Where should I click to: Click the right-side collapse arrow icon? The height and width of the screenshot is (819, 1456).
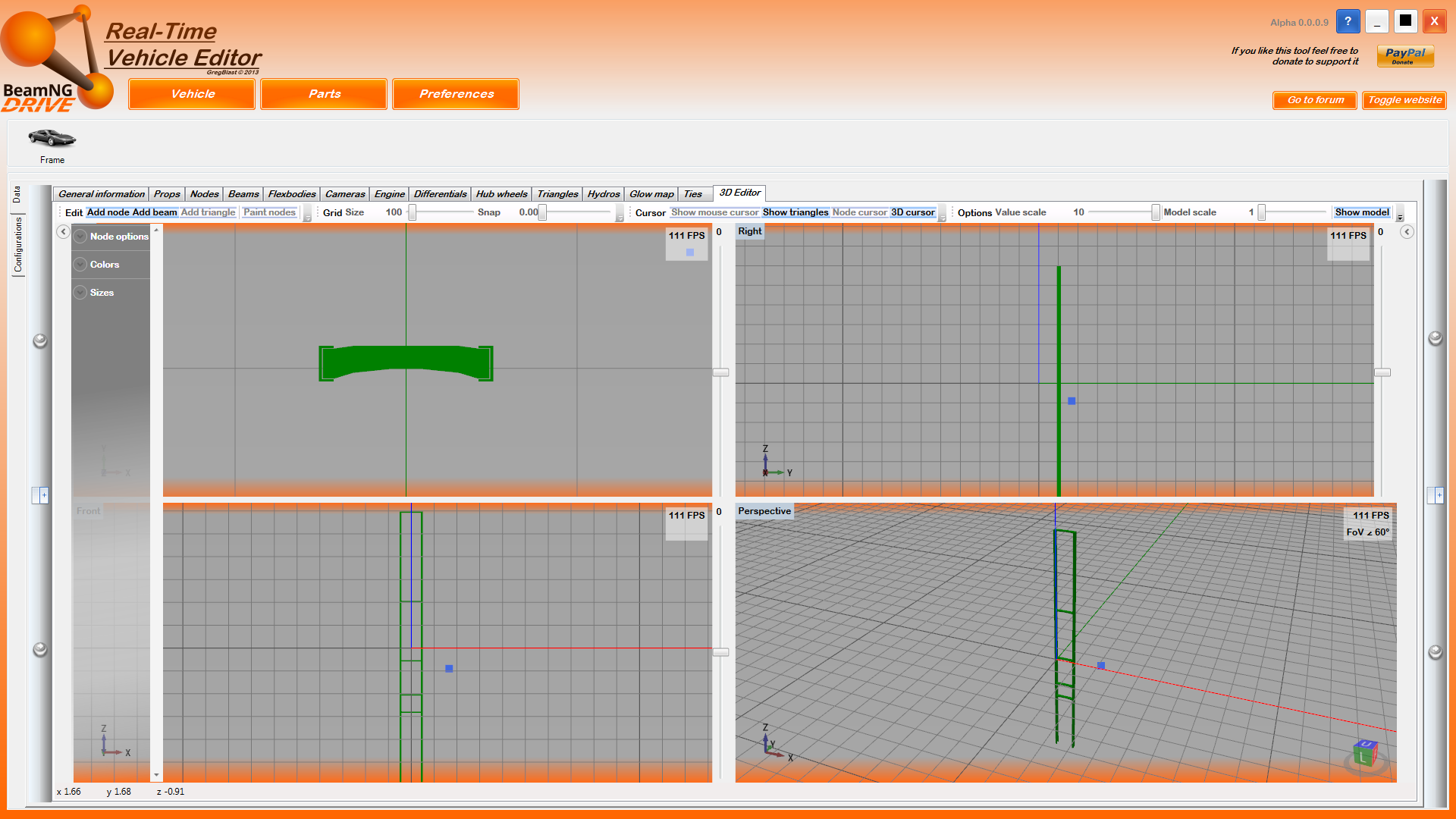1407,232
